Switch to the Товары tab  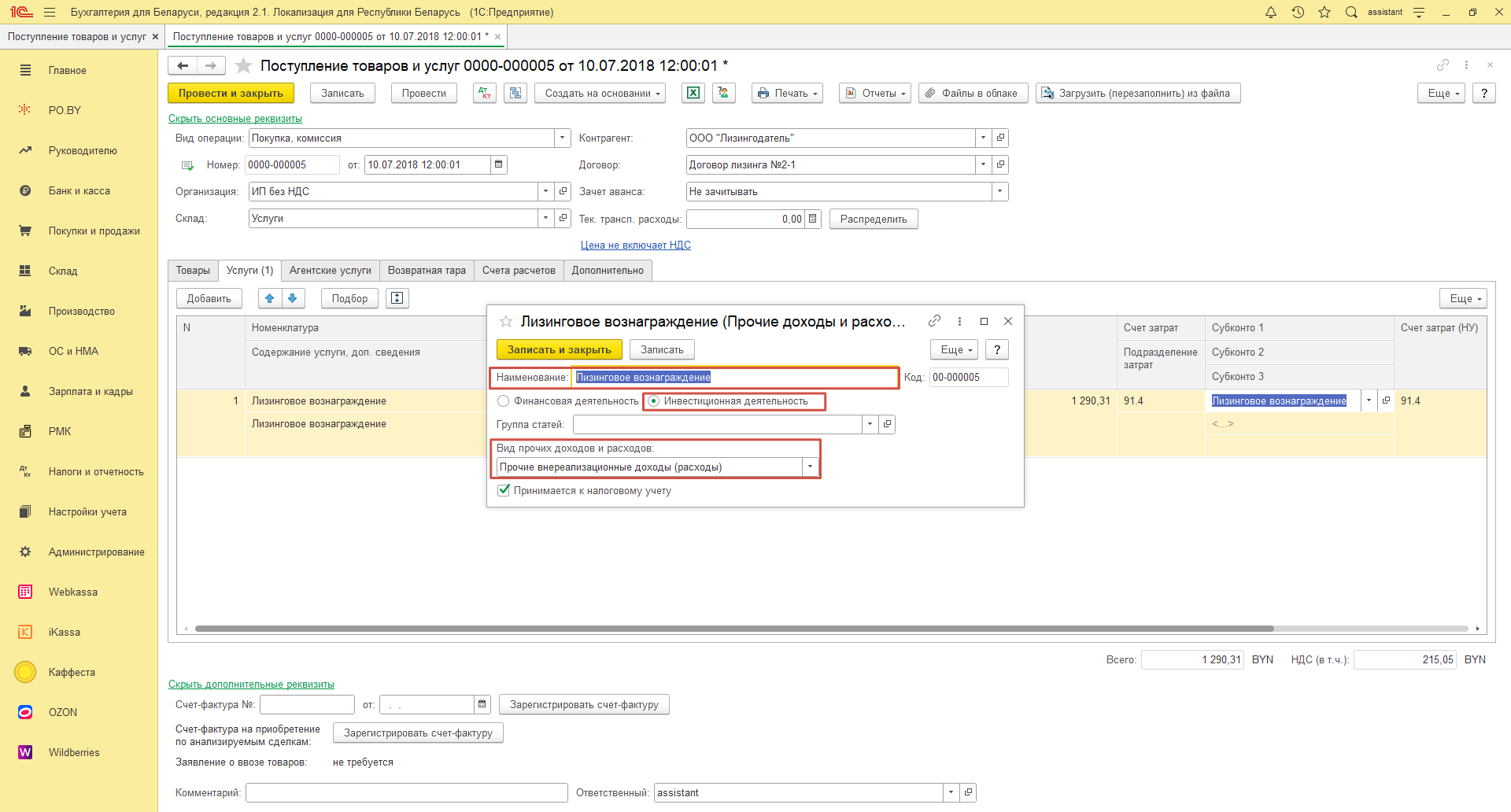193,271
